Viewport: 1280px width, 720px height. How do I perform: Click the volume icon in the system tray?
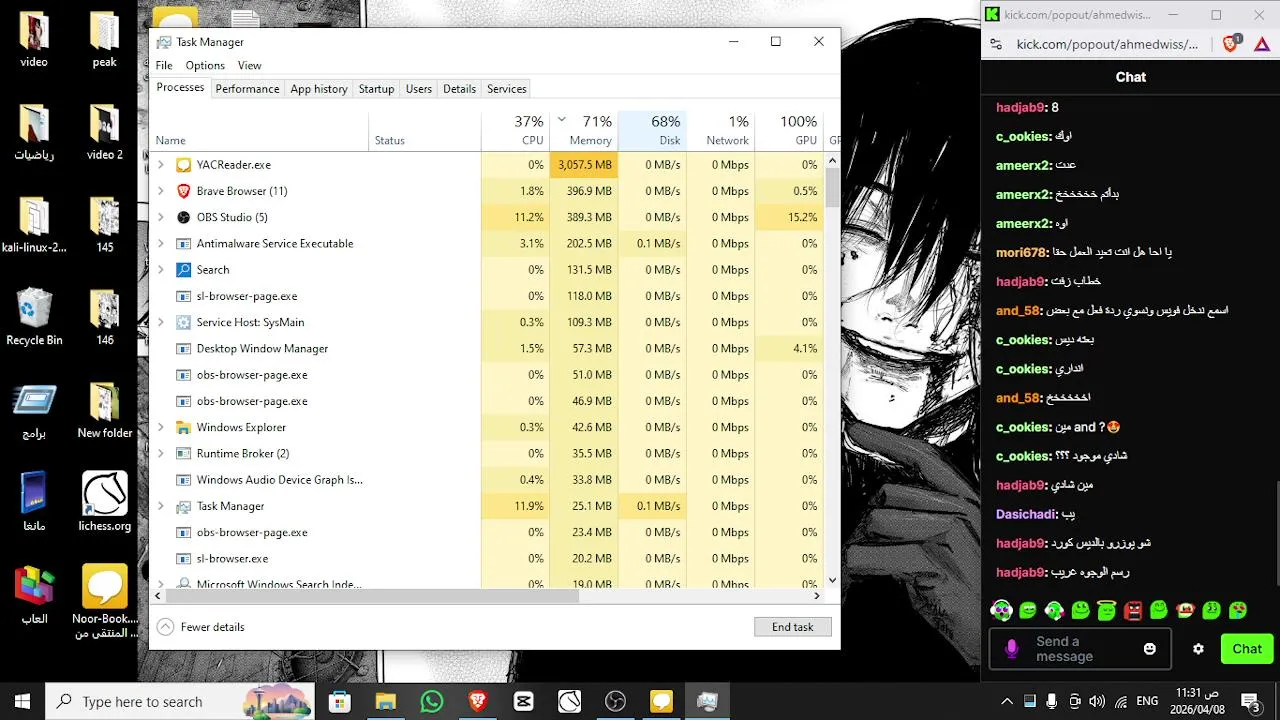1097,701
